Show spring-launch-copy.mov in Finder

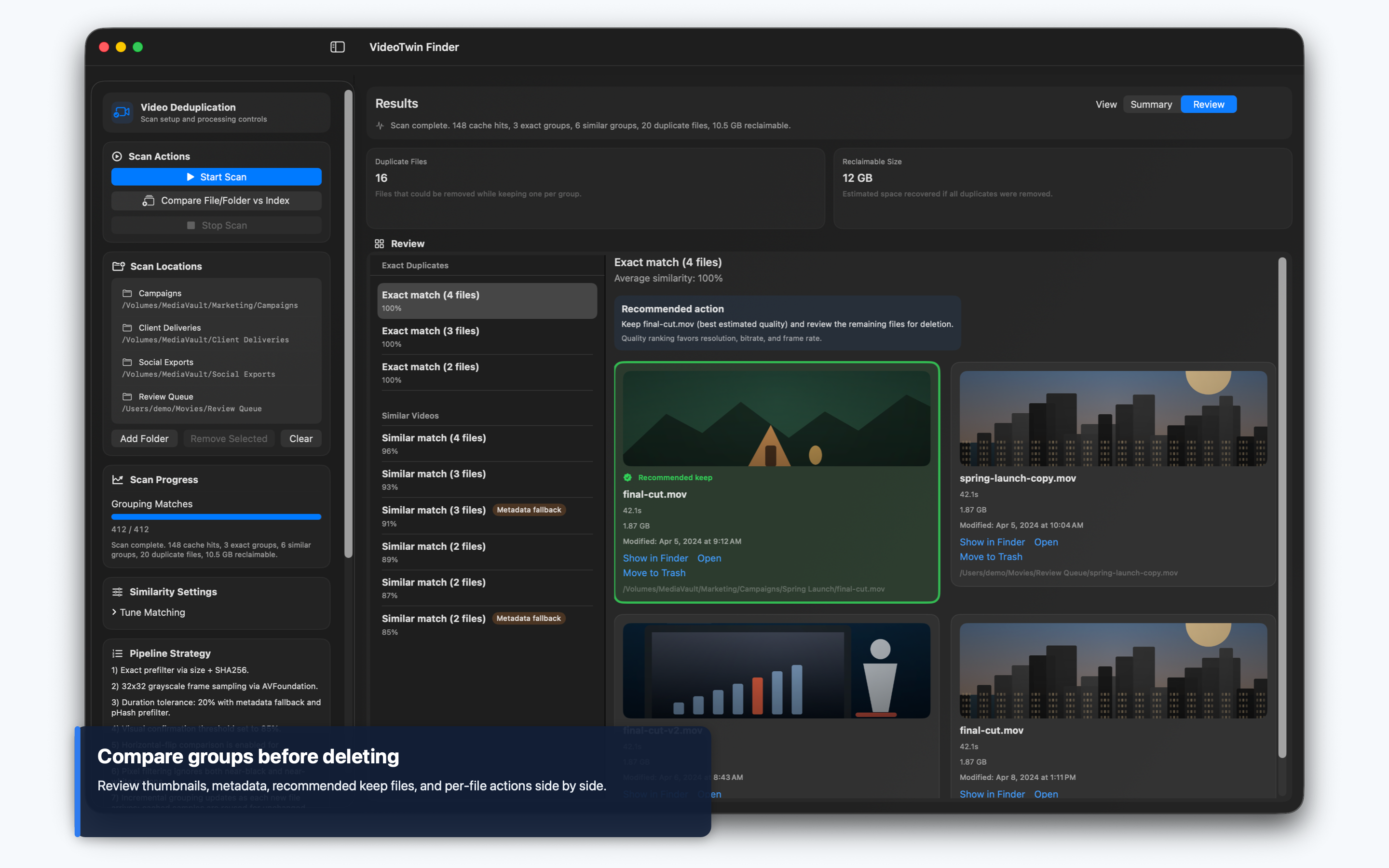click(992, 542)
